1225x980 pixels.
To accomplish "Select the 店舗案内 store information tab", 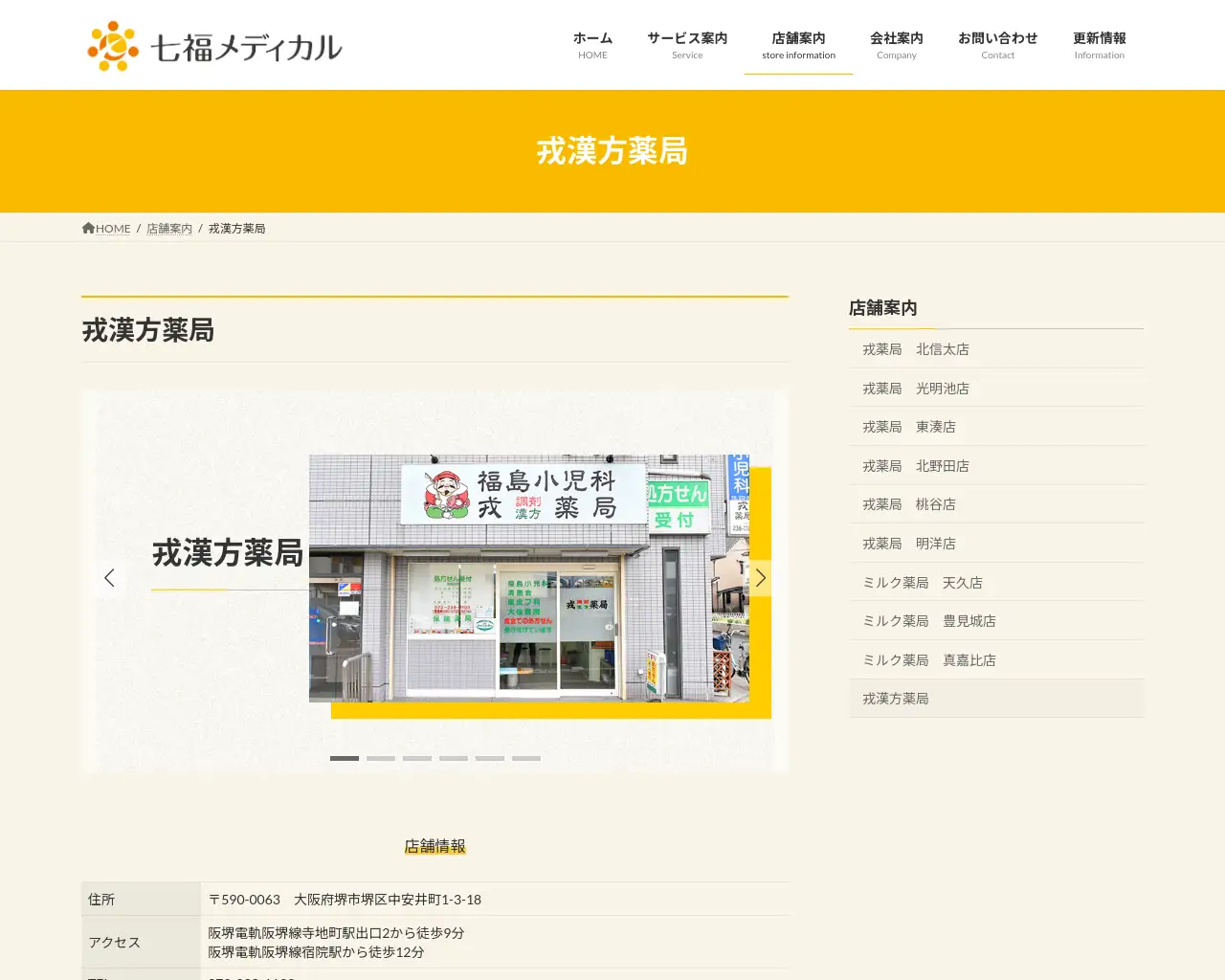I will point(798,44).
